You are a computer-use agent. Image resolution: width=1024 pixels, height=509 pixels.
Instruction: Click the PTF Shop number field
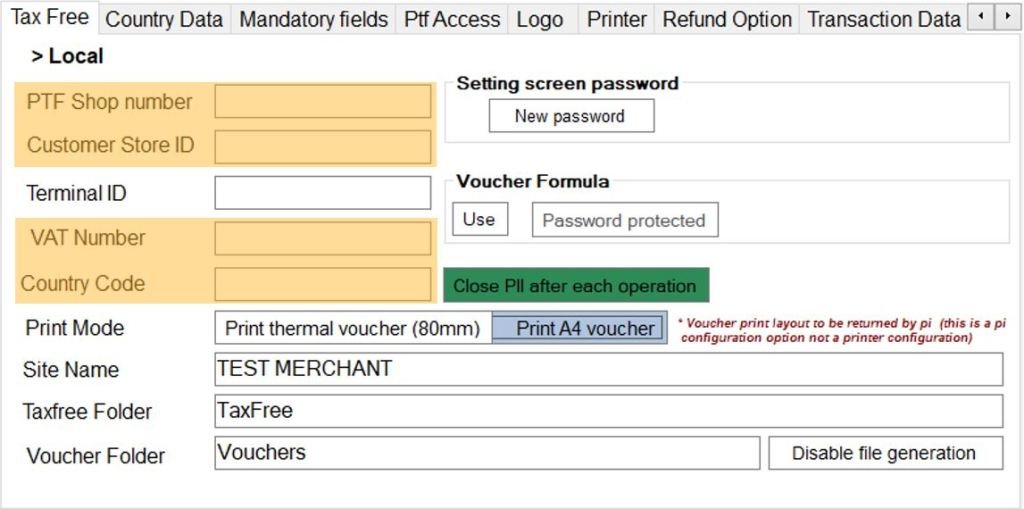[322, 102]
